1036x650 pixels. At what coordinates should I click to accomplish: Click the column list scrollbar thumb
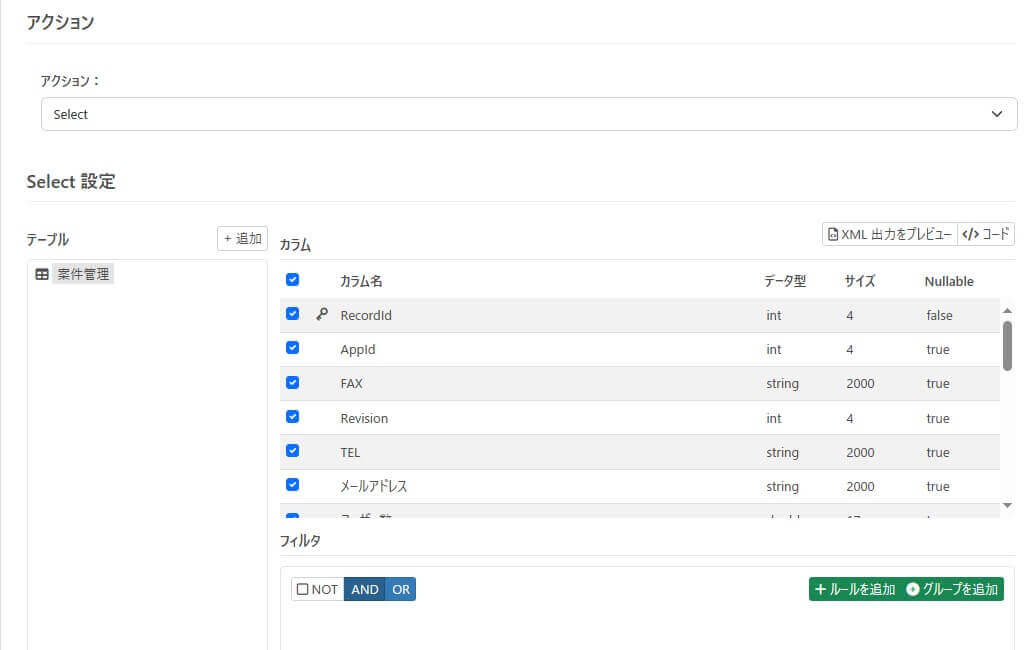tap(1008, 346)
